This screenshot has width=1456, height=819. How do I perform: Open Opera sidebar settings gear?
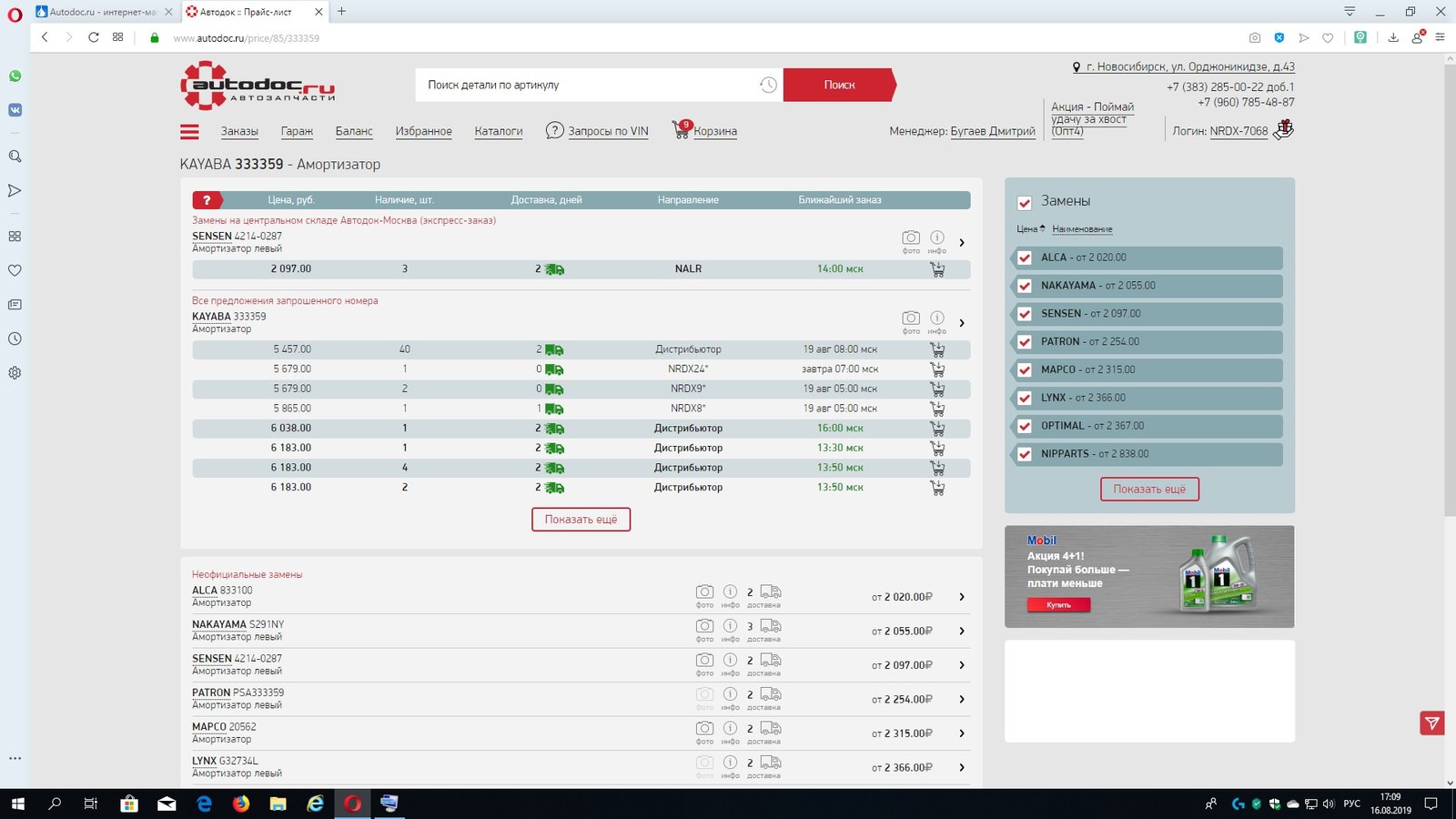15,373
